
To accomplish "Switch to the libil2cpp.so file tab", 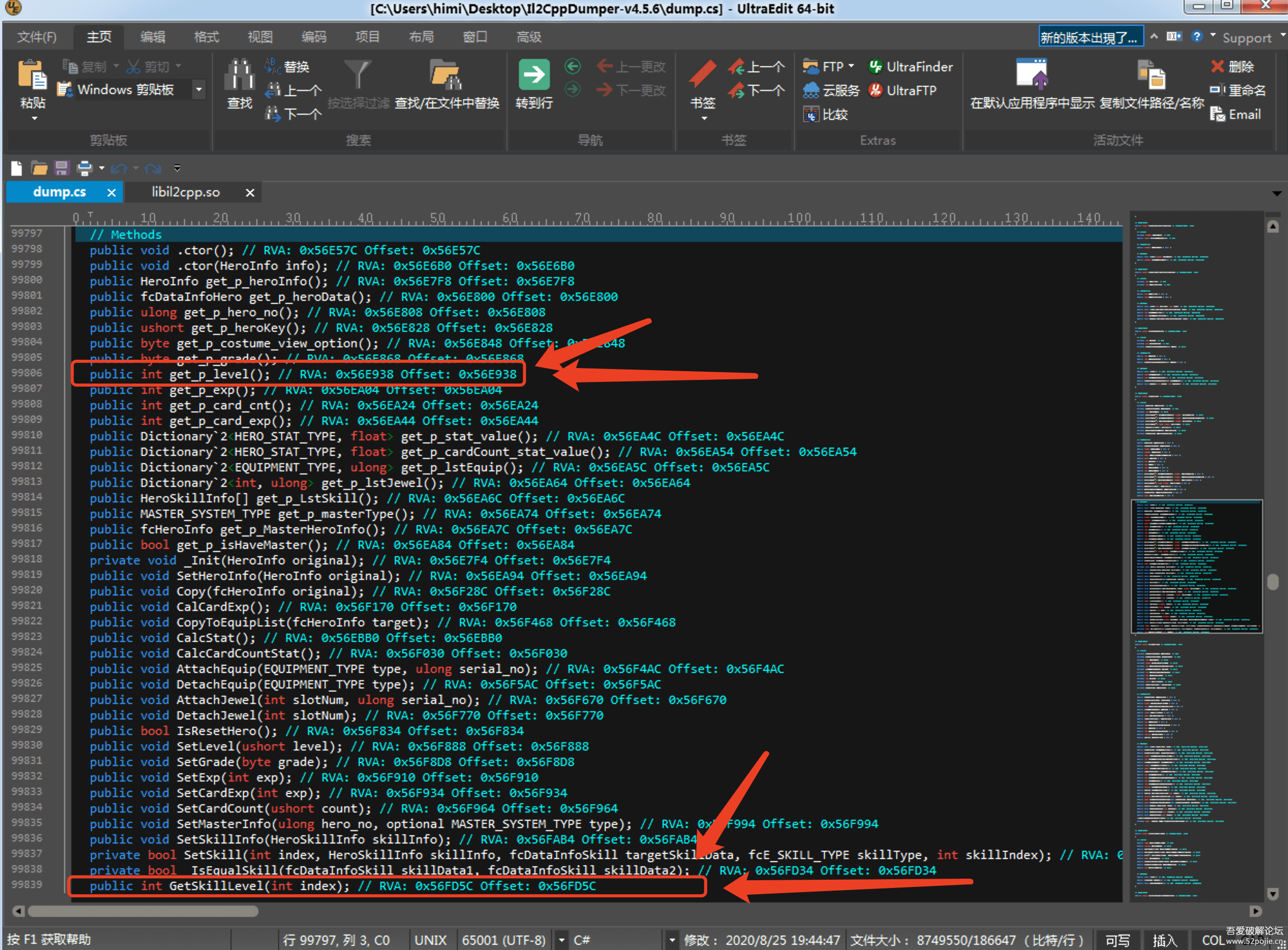I will tap(185, 192).
